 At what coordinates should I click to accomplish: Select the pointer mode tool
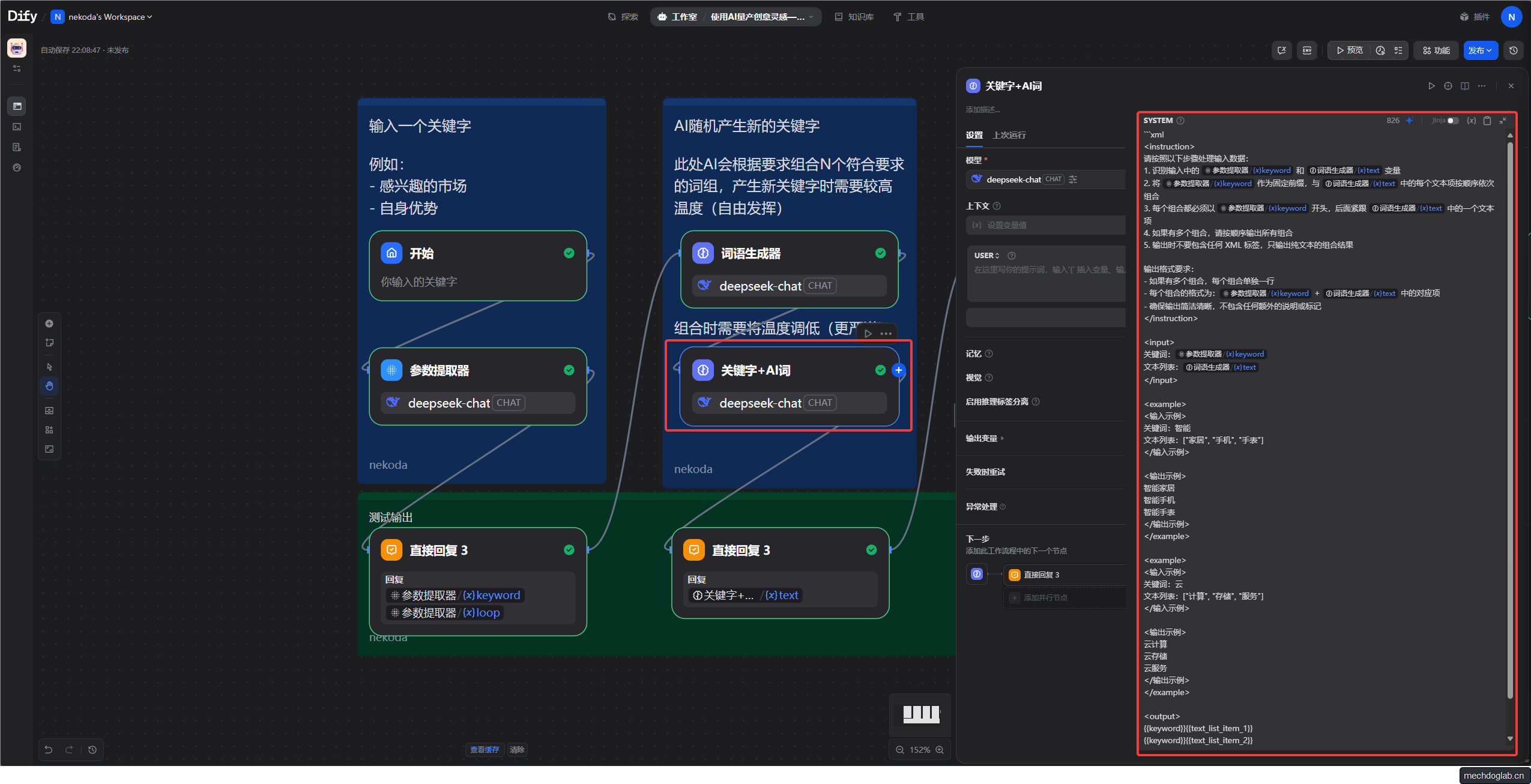click(x=49, y=367)
